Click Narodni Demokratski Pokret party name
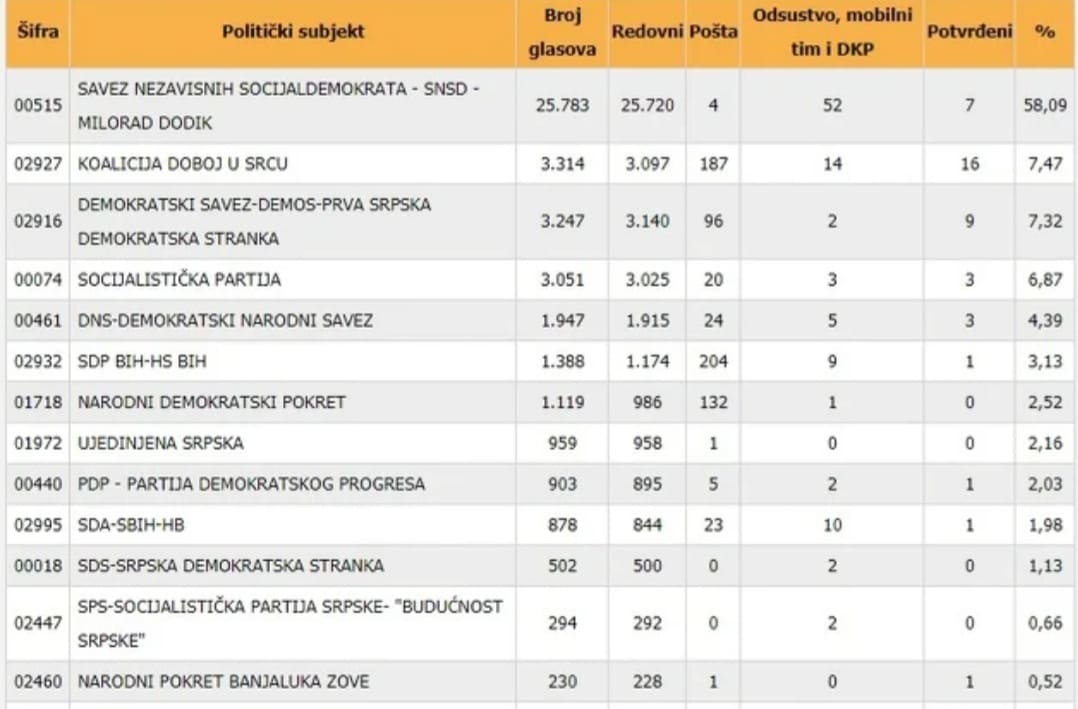The image size is (1078, 709). pos(212,402)
